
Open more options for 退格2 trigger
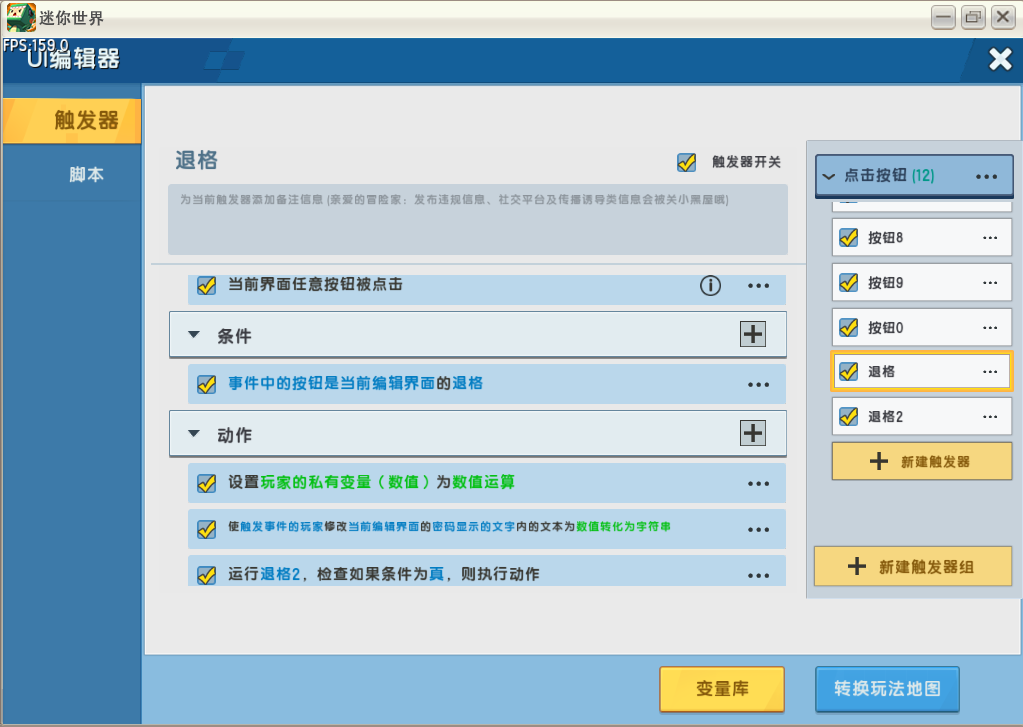point(990,416)
